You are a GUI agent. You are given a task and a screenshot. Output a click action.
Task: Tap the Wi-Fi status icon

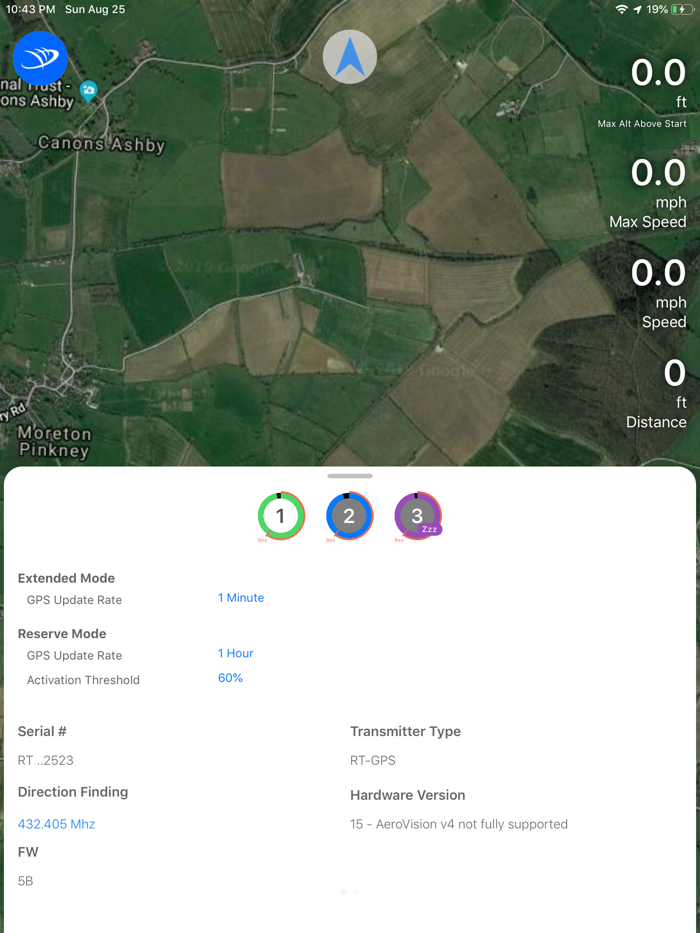tap(622, 10)
